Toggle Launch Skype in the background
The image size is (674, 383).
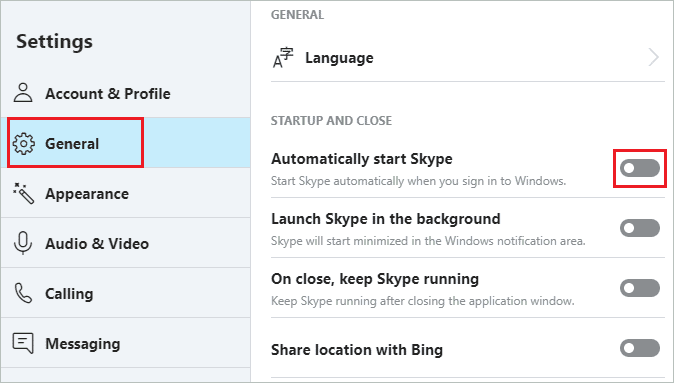coord(640,228)
